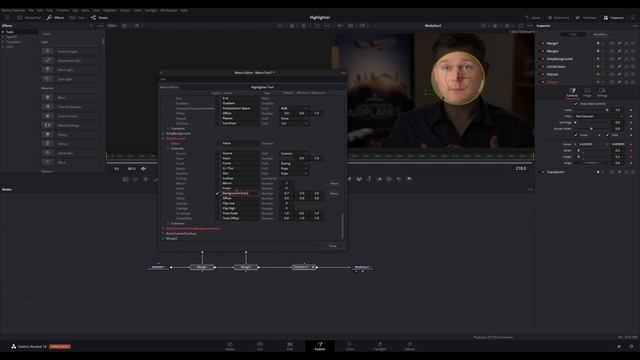Add the Stereo Mix material icon
The image size is (640, 360).
point(47,153)
